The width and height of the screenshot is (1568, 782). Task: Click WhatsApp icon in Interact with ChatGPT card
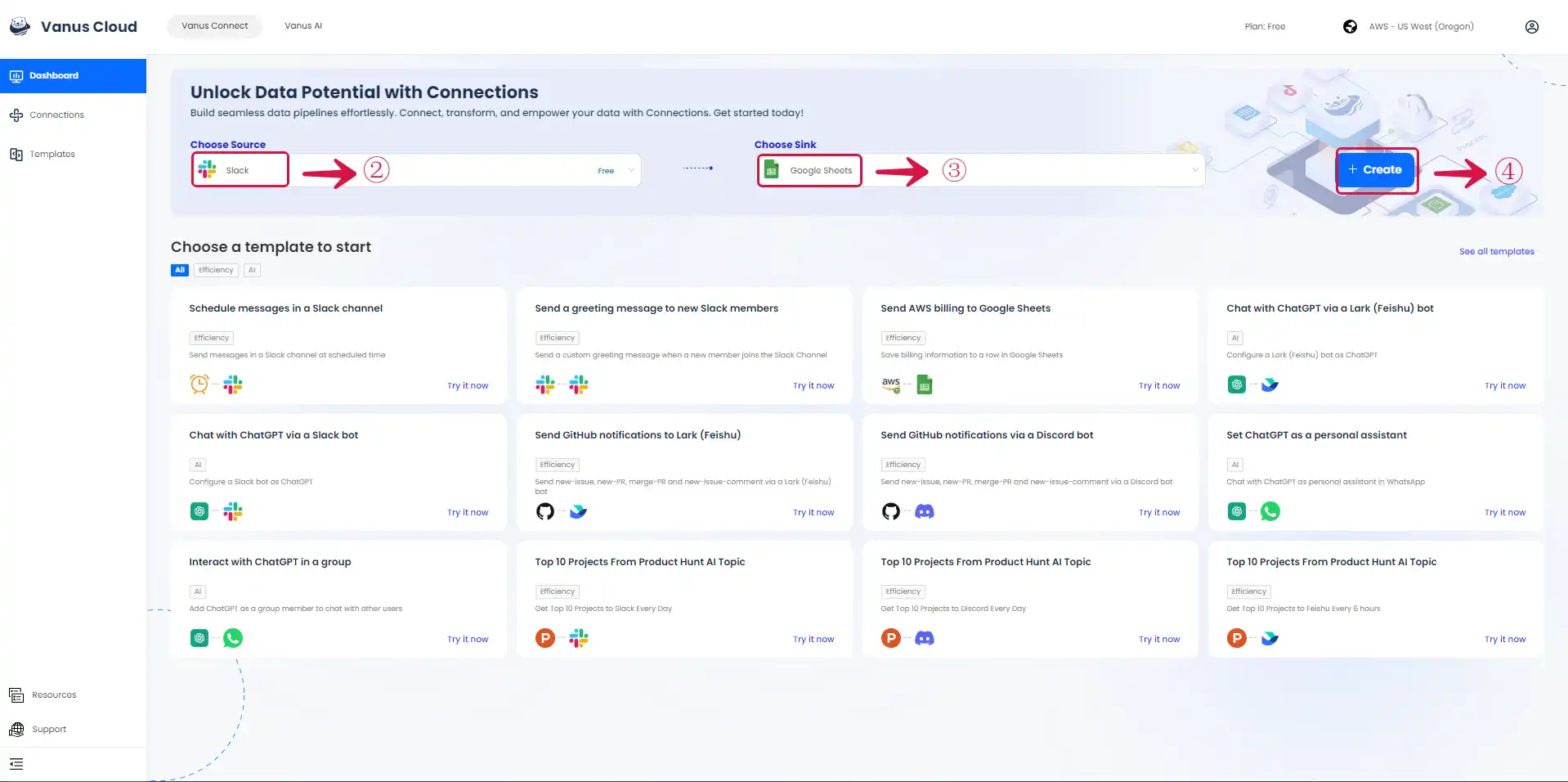[x=233, y=638]
